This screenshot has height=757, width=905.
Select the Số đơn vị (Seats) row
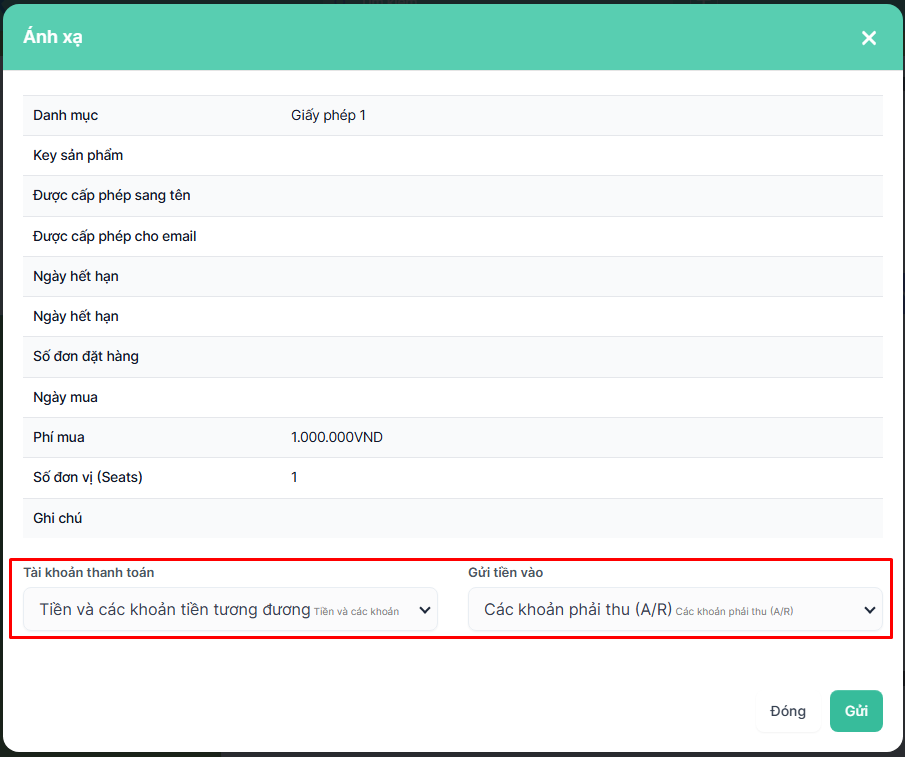point(88,478)
